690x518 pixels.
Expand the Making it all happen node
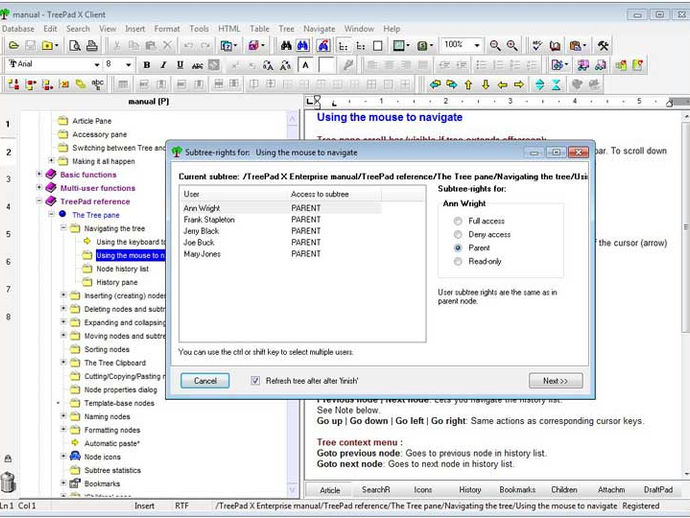(x=51, y=161)
